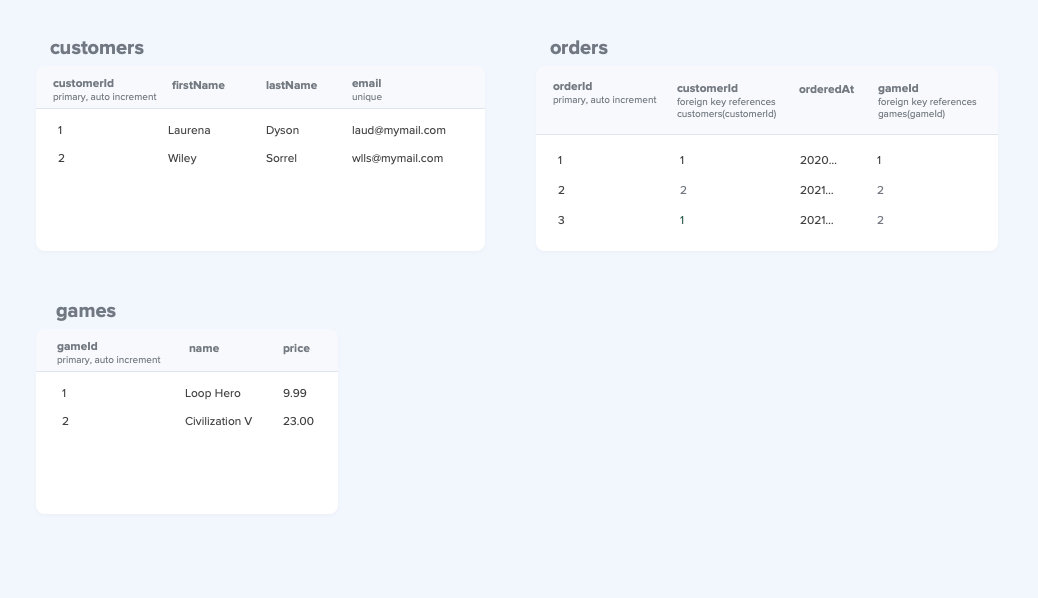1038x598 pixels.
Task: Select the 2020 orderedAt cell
Action: tap(818, 161)
